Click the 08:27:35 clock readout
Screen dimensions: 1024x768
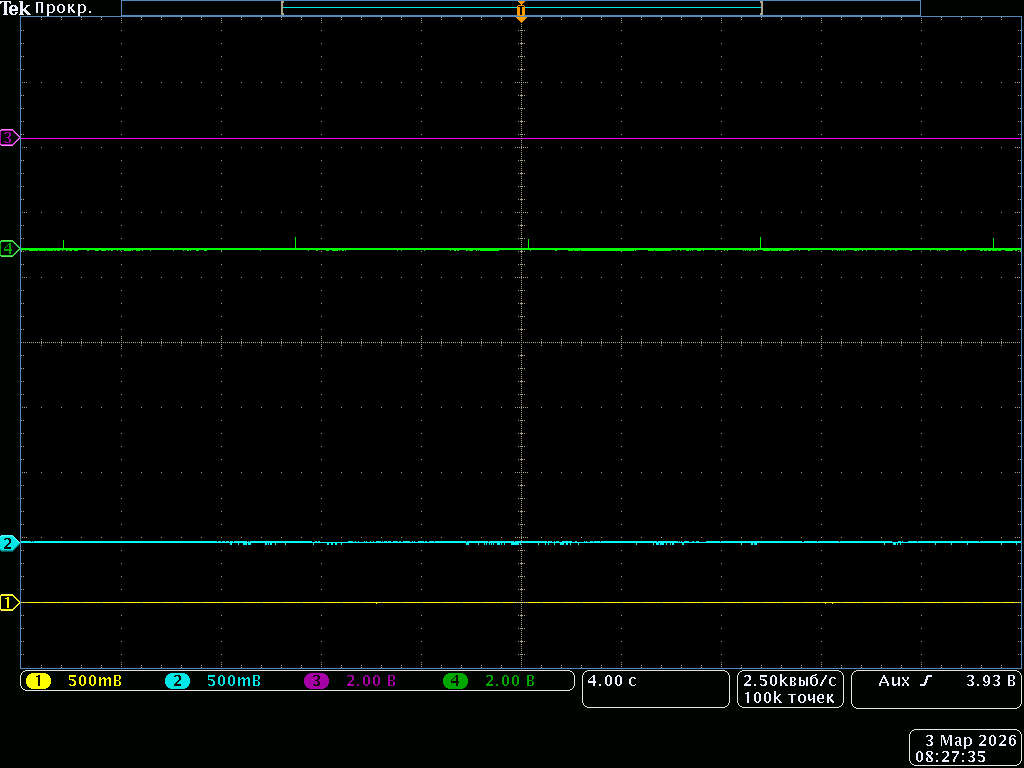coord(965,757)
